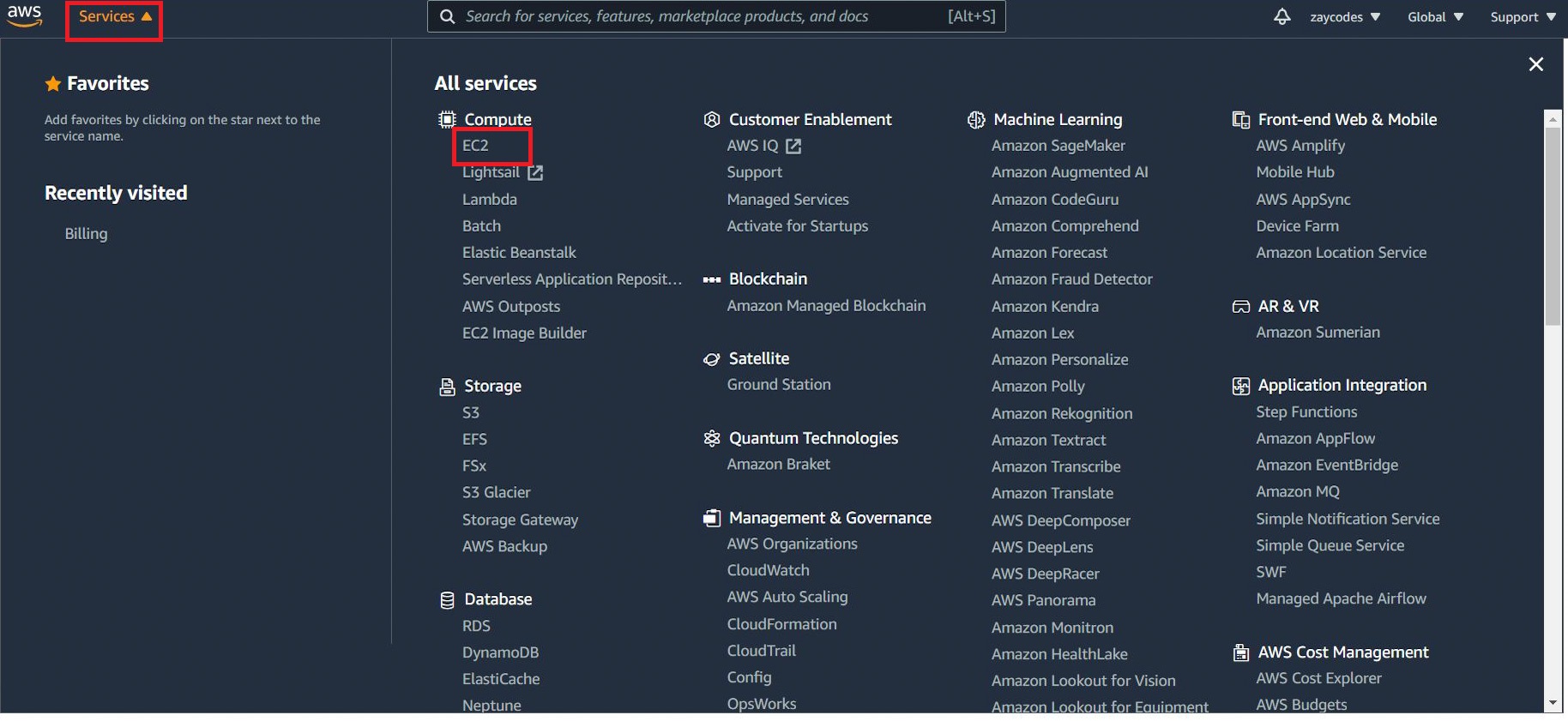The height and width of the screenshot is (721, 1568).
Task: Close the services panel with X
Action: click(1535, 64)
